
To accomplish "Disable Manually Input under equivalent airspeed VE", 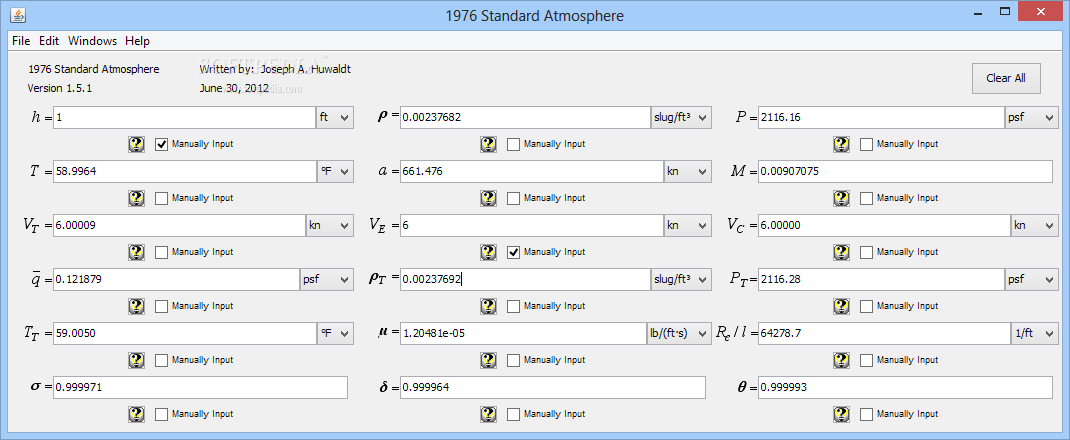I will point(514,252).
